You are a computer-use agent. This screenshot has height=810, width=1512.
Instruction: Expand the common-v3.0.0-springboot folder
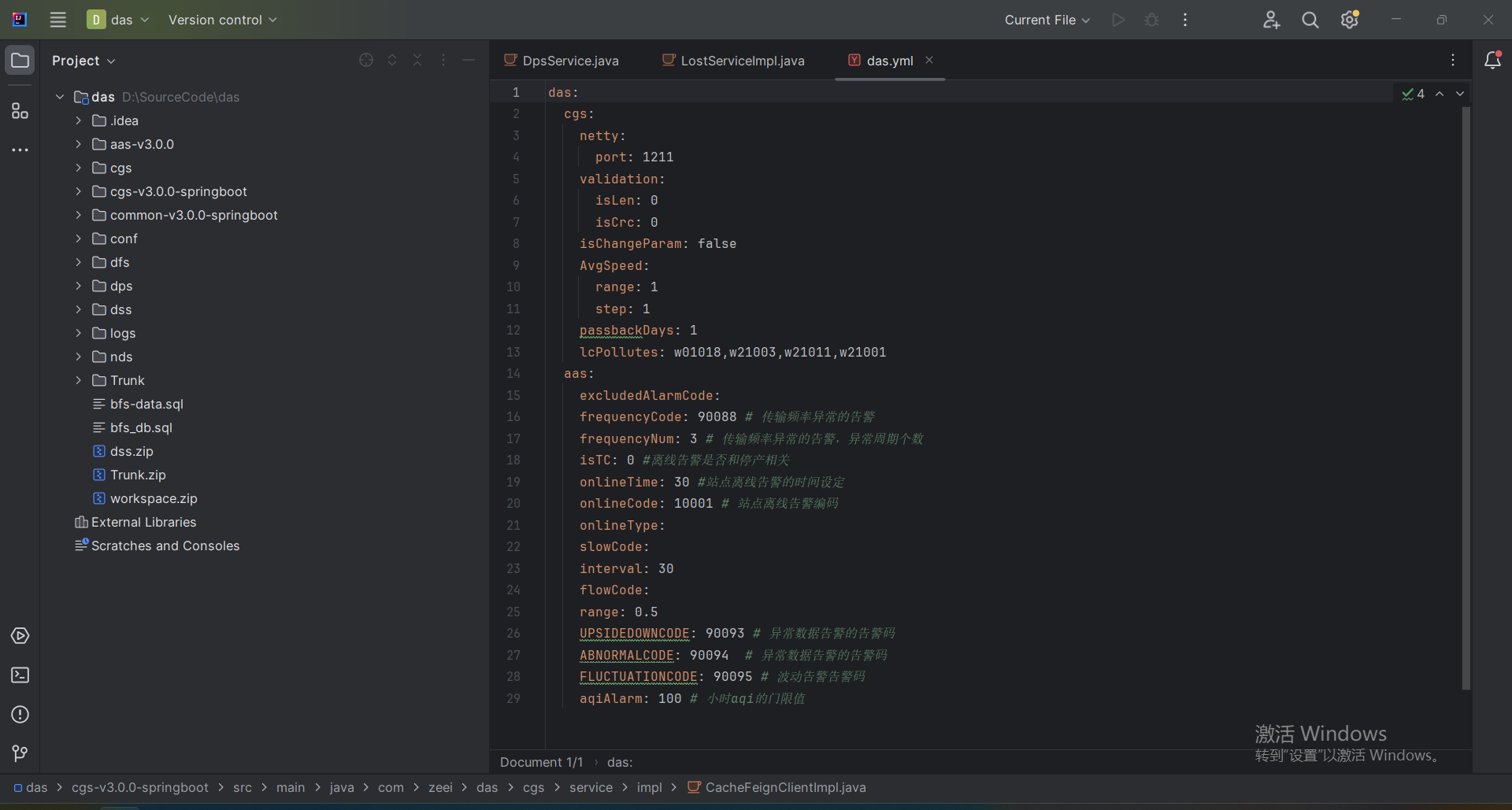tap(78, 215)
